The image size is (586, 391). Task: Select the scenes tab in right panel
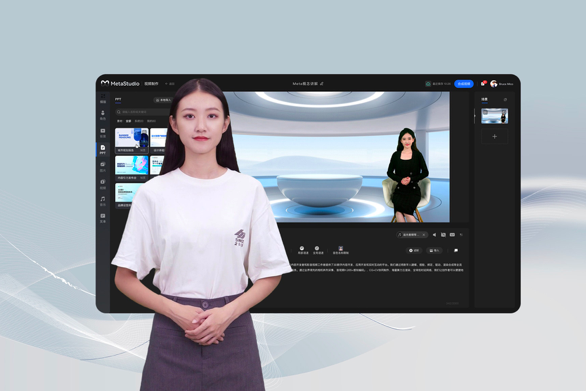click(x=484, y=99)
